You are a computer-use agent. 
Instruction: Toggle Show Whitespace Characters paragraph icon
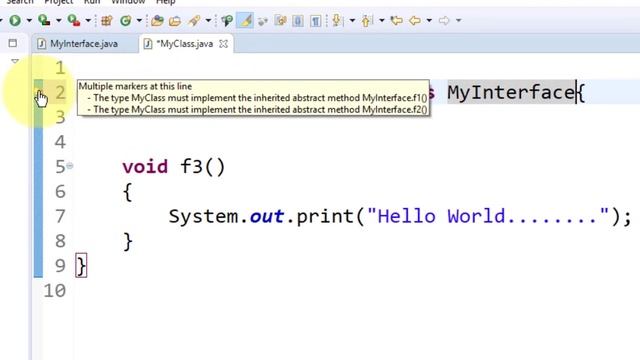(316, 20)
